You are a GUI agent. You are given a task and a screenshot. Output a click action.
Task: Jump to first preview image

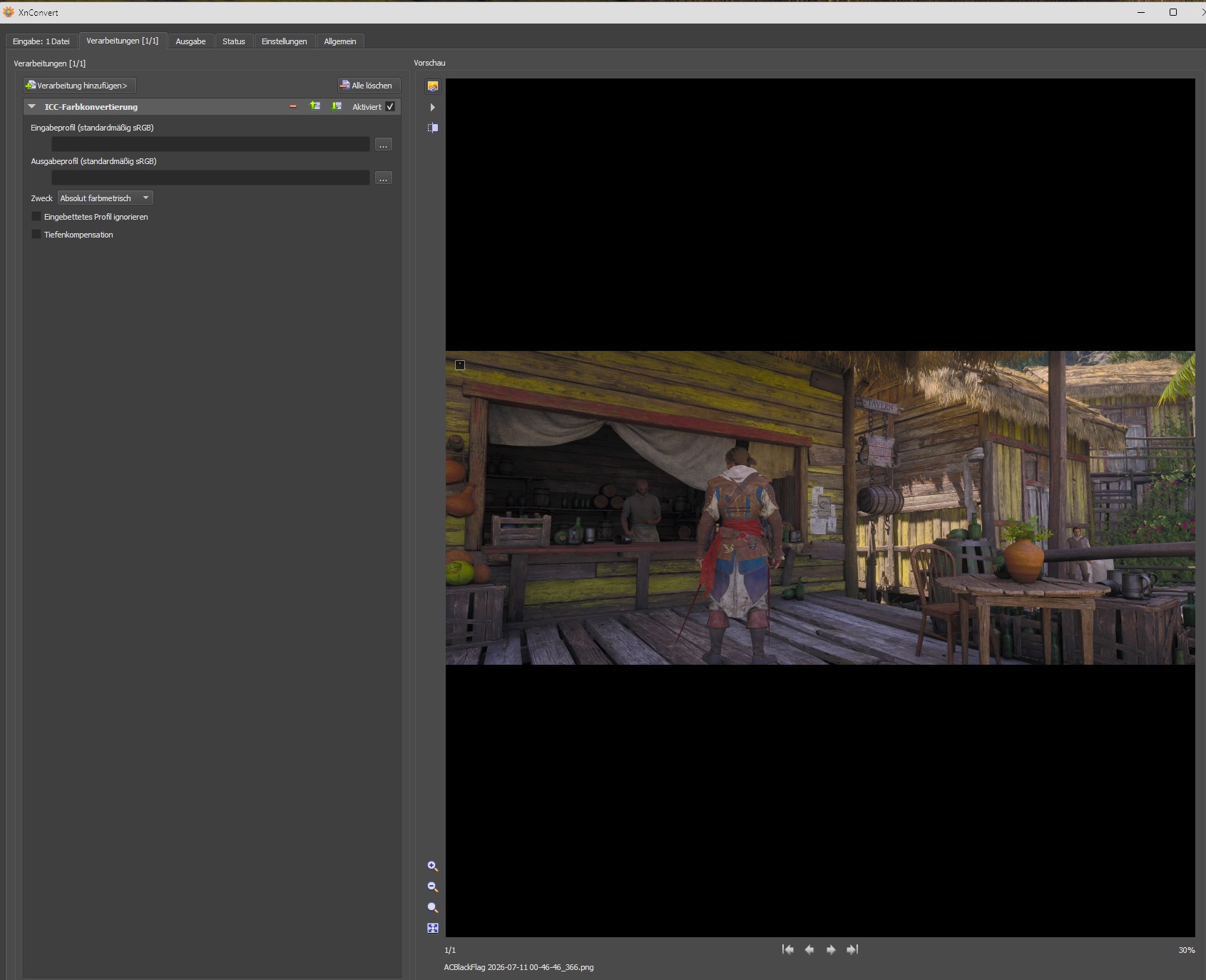pyautogui.click(x=788, y=949)
